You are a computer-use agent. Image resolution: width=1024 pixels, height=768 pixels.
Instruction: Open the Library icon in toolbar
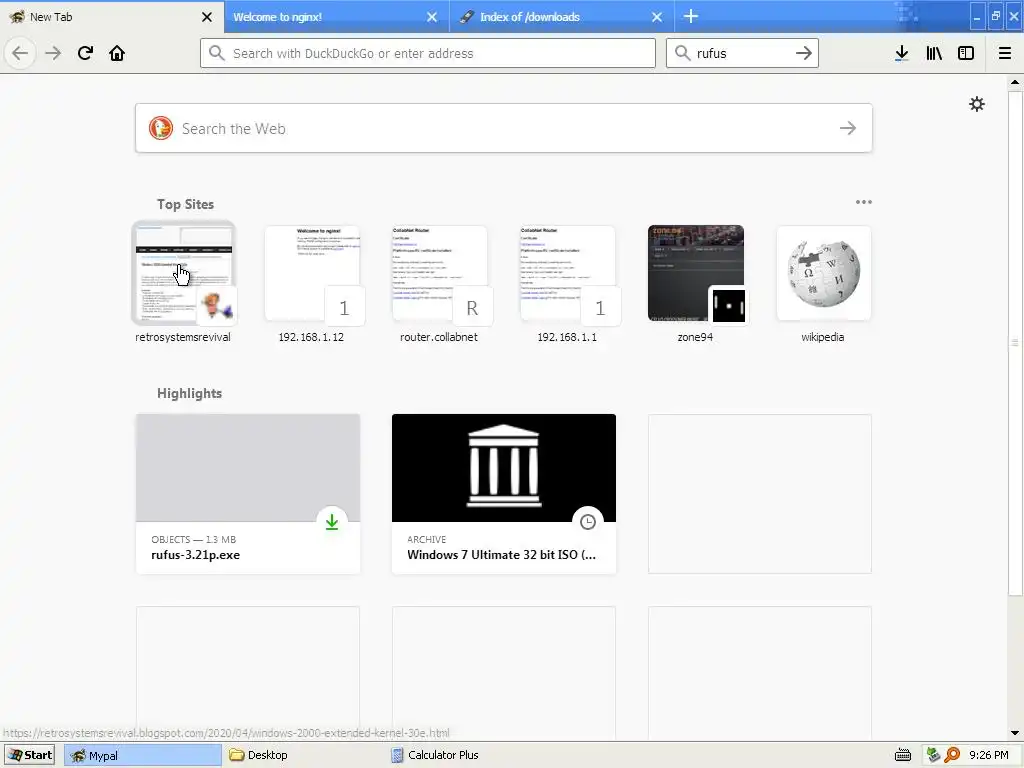coord(934,54)
